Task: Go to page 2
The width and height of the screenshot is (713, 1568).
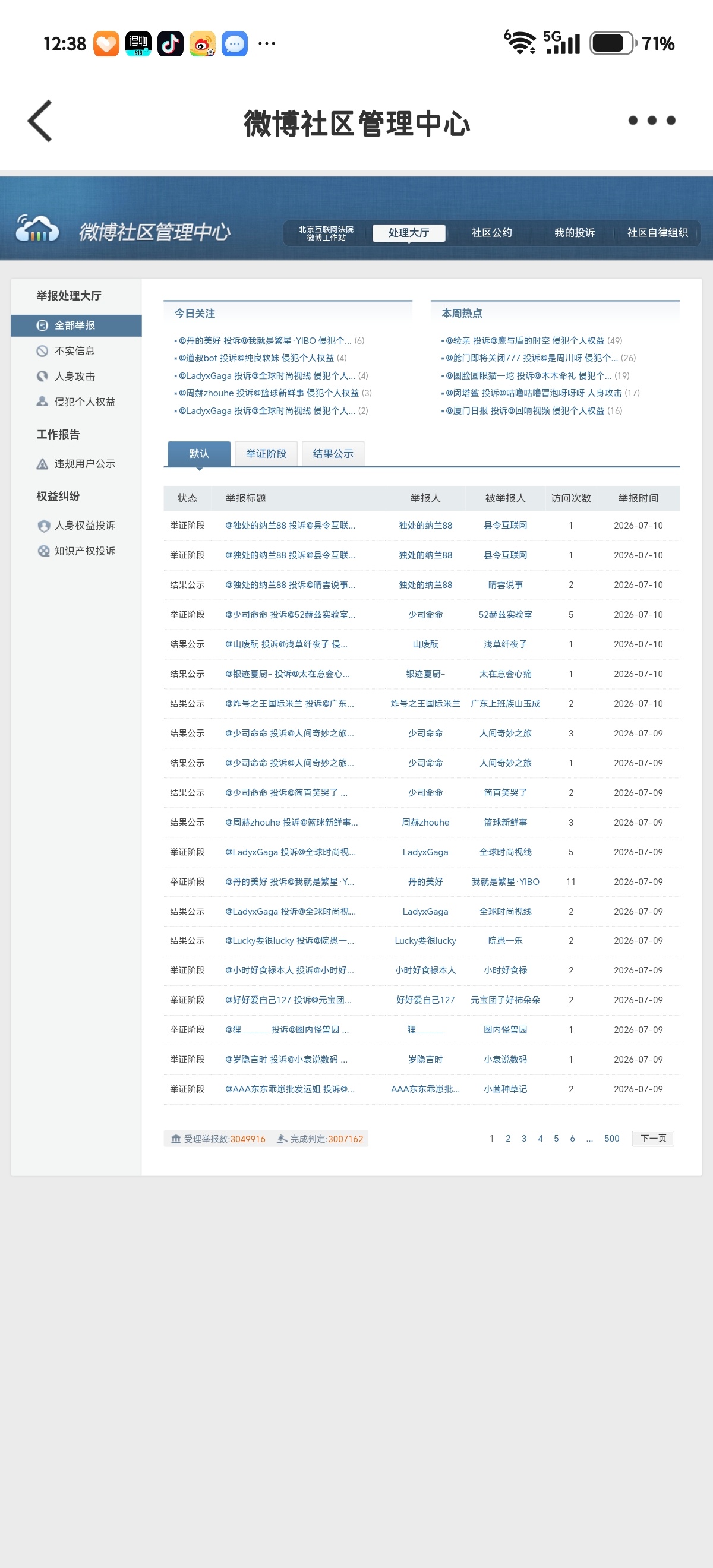Action: pos(508,1139)
